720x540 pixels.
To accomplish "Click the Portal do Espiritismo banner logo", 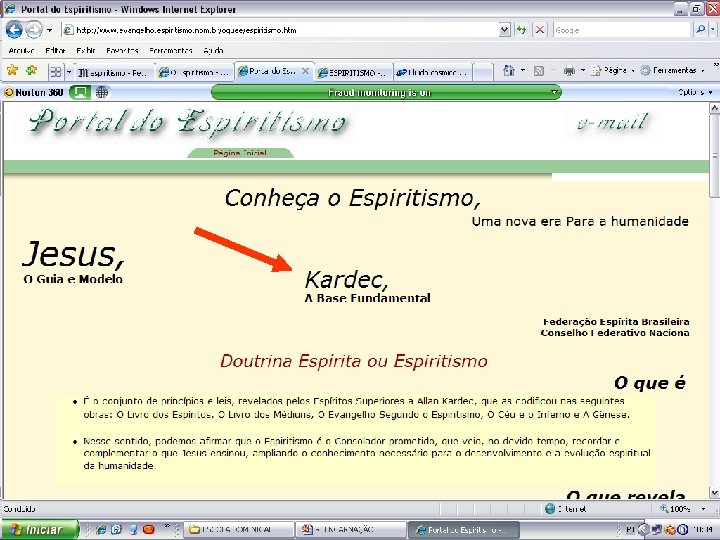I will [188, 122].
